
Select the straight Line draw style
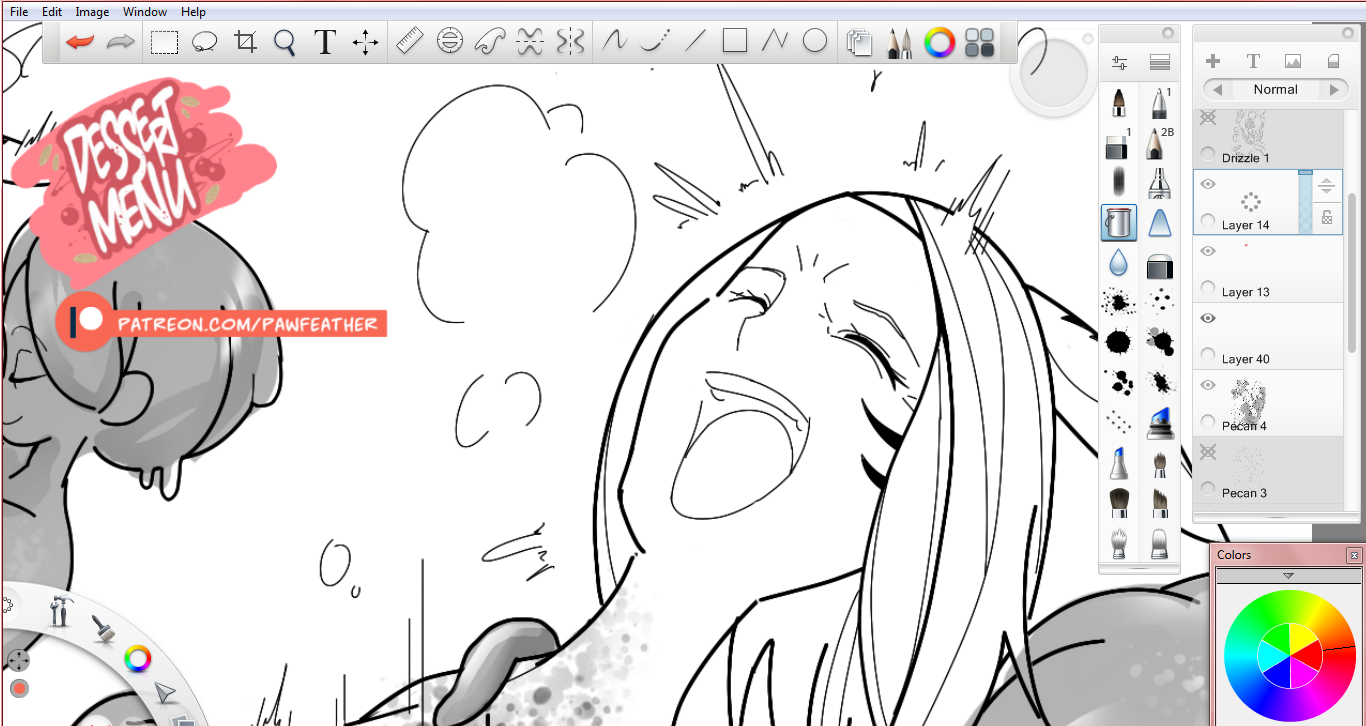click(x=695, y=42)
